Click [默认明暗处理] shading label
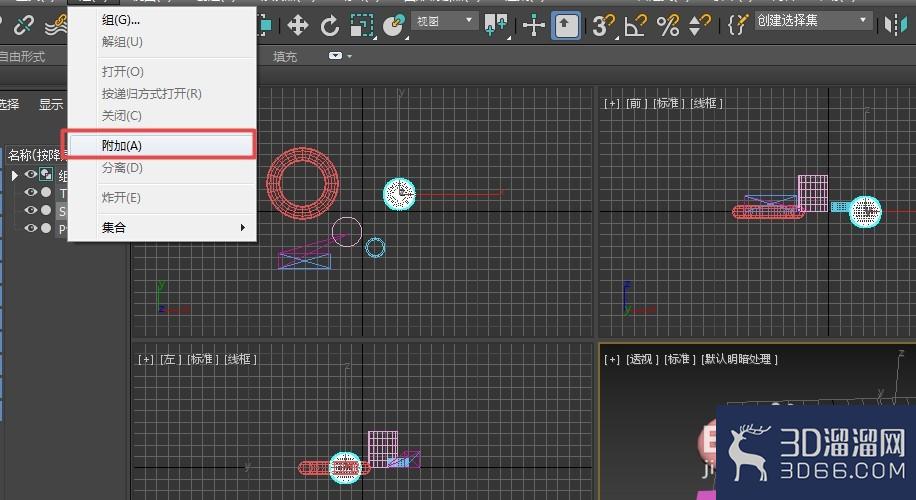 pos(740,359)
